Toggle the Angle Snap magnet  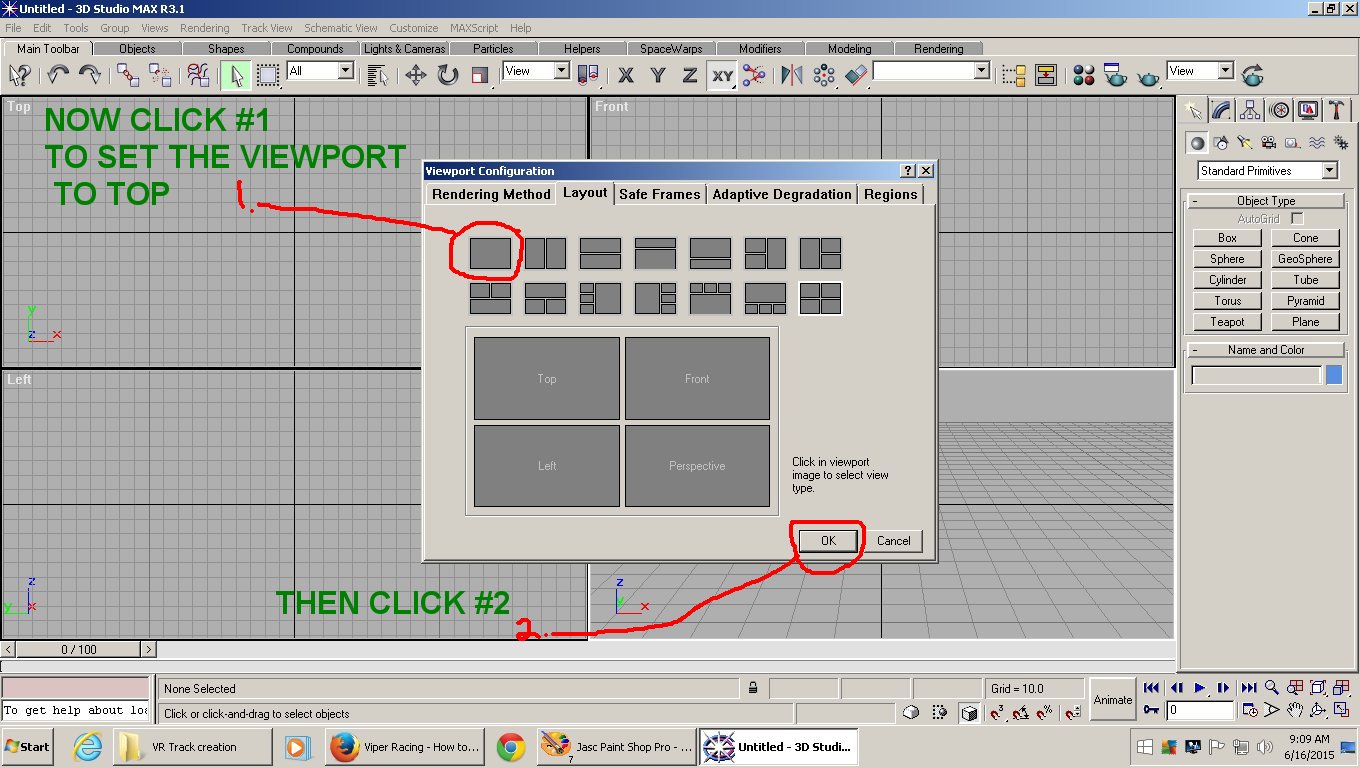pos(1021,713)
